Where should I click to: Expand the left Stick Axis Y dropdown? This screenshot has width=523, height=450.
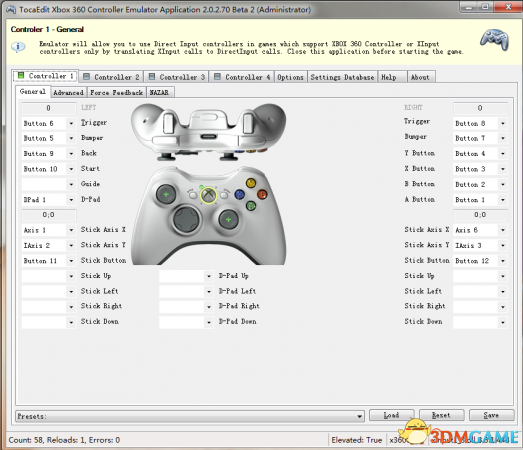coord(71,245)
